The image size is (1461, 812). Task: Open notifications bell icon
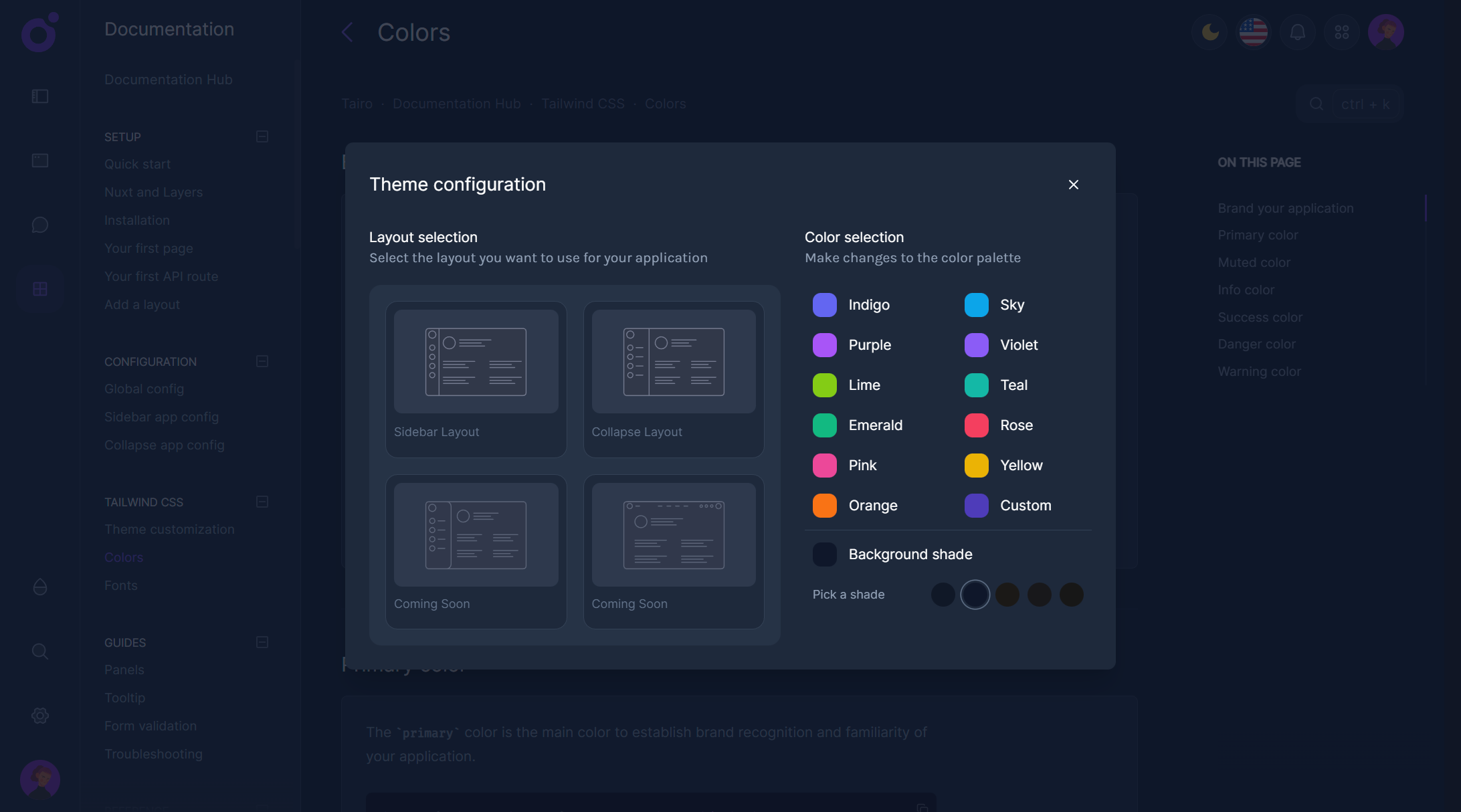(x=1297, y=32)
